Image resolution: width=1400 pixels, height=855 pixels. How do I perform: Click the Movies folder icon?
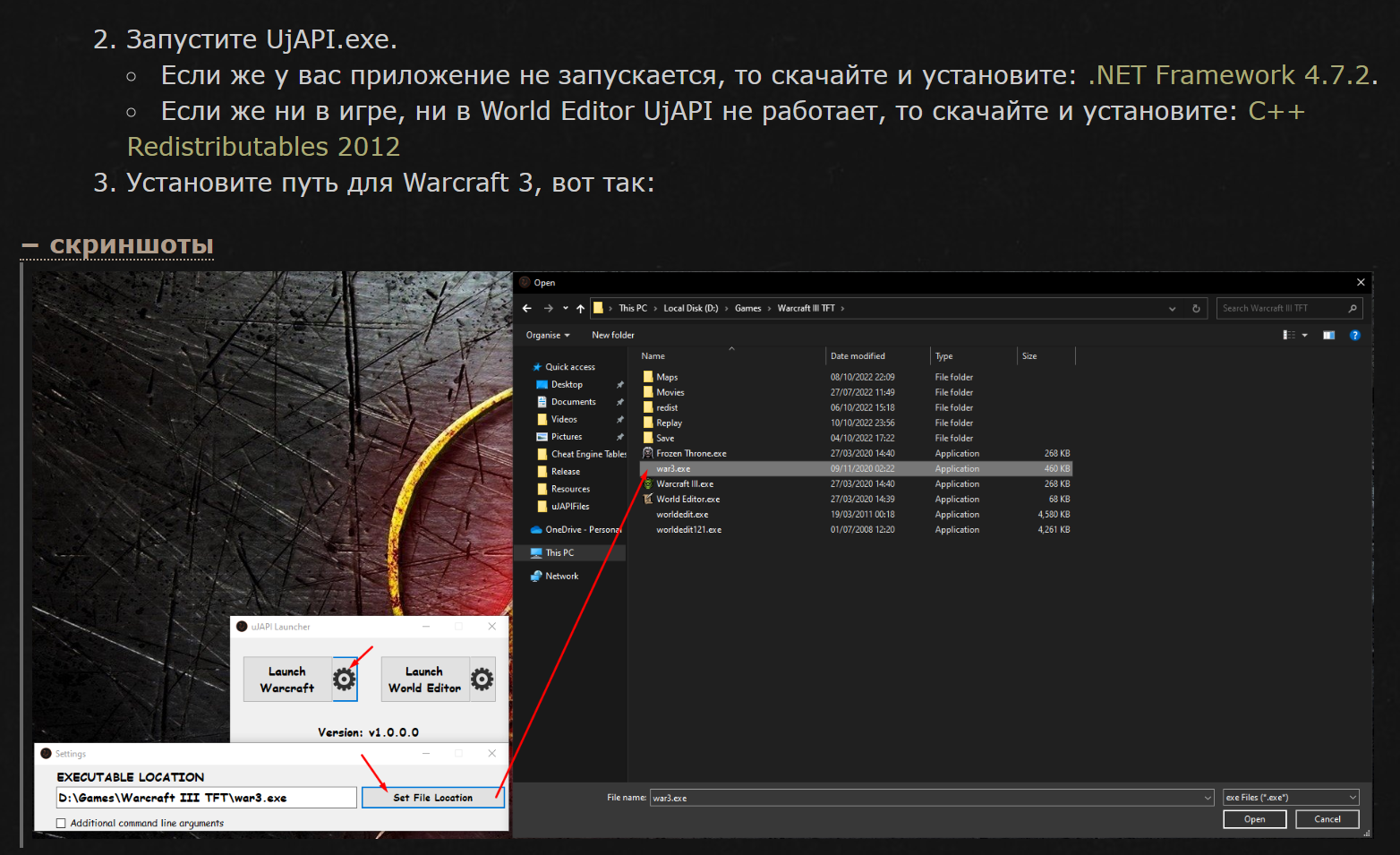point(648,392)
